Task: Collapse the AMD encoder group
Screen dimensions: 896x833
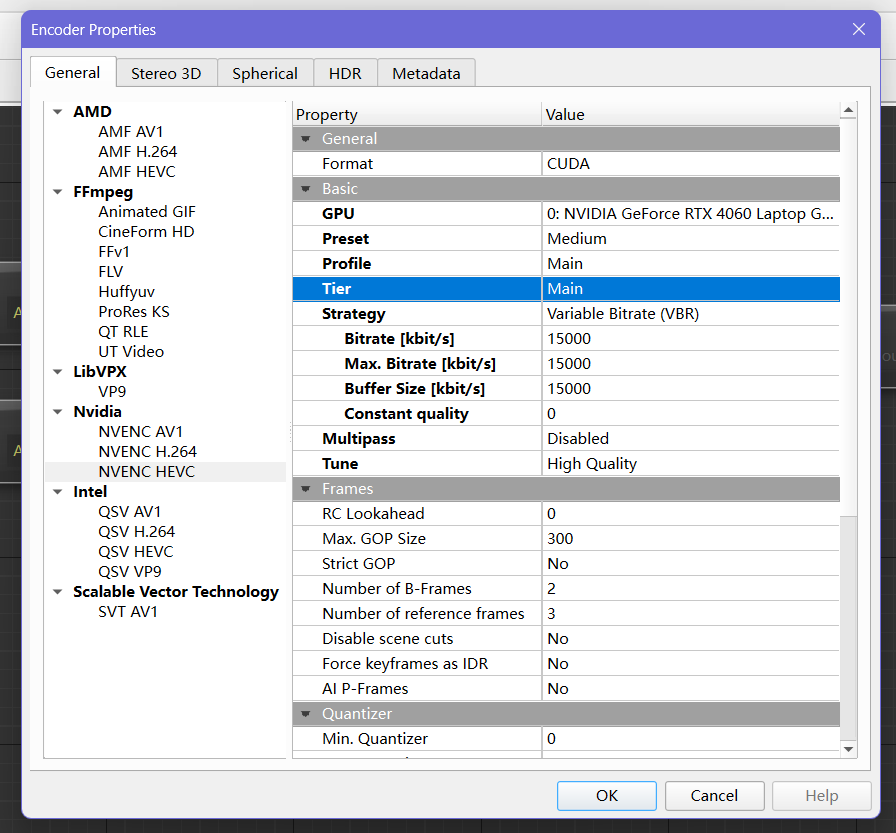Action: tap(58, 111)
